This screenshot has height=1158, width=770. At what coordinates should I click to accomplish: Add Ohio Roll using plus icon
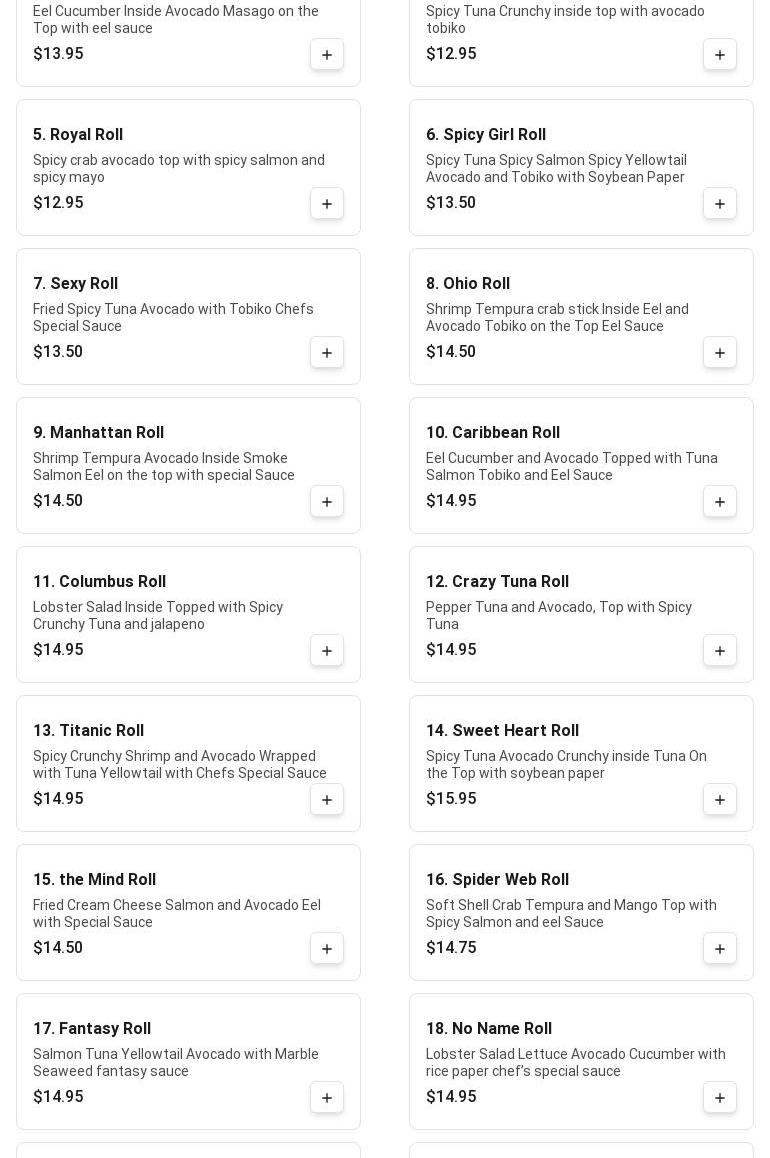click(720, 353)
